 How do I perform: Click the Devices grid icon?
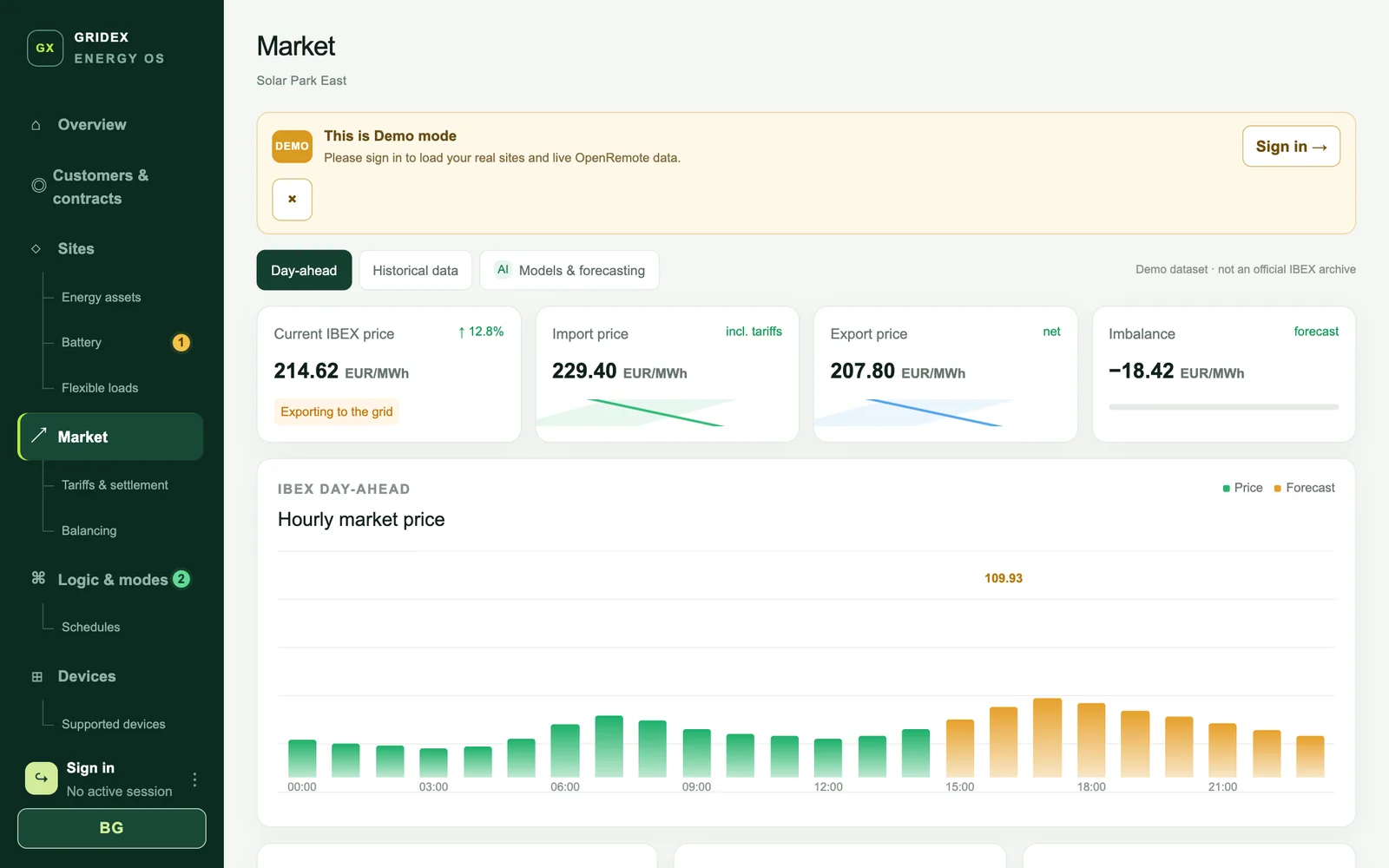(x=36, y=677)
